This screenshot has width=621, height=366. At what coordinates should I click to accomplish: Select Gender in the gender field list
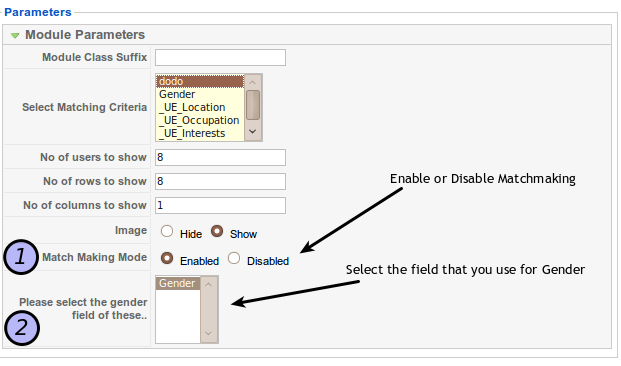(x=178, y=284)
